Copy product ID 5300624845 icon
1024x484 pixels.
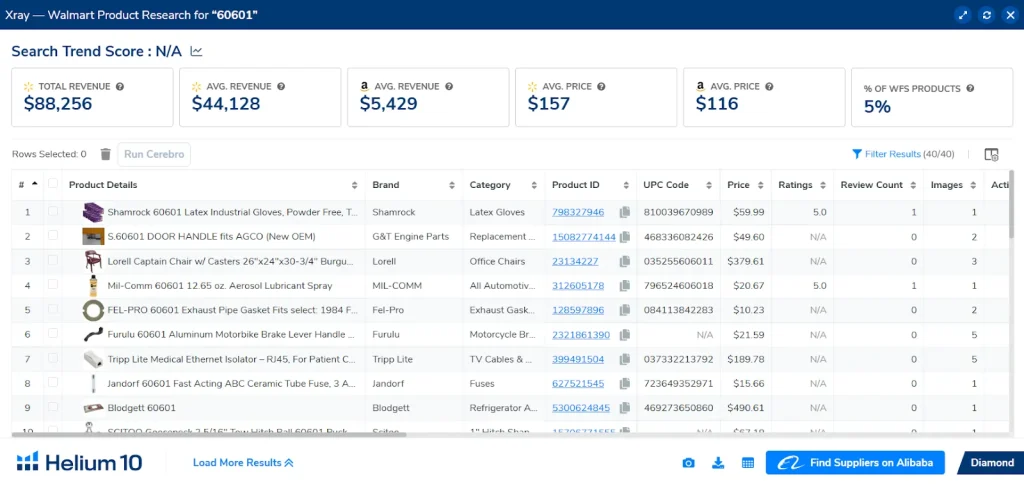625,408
